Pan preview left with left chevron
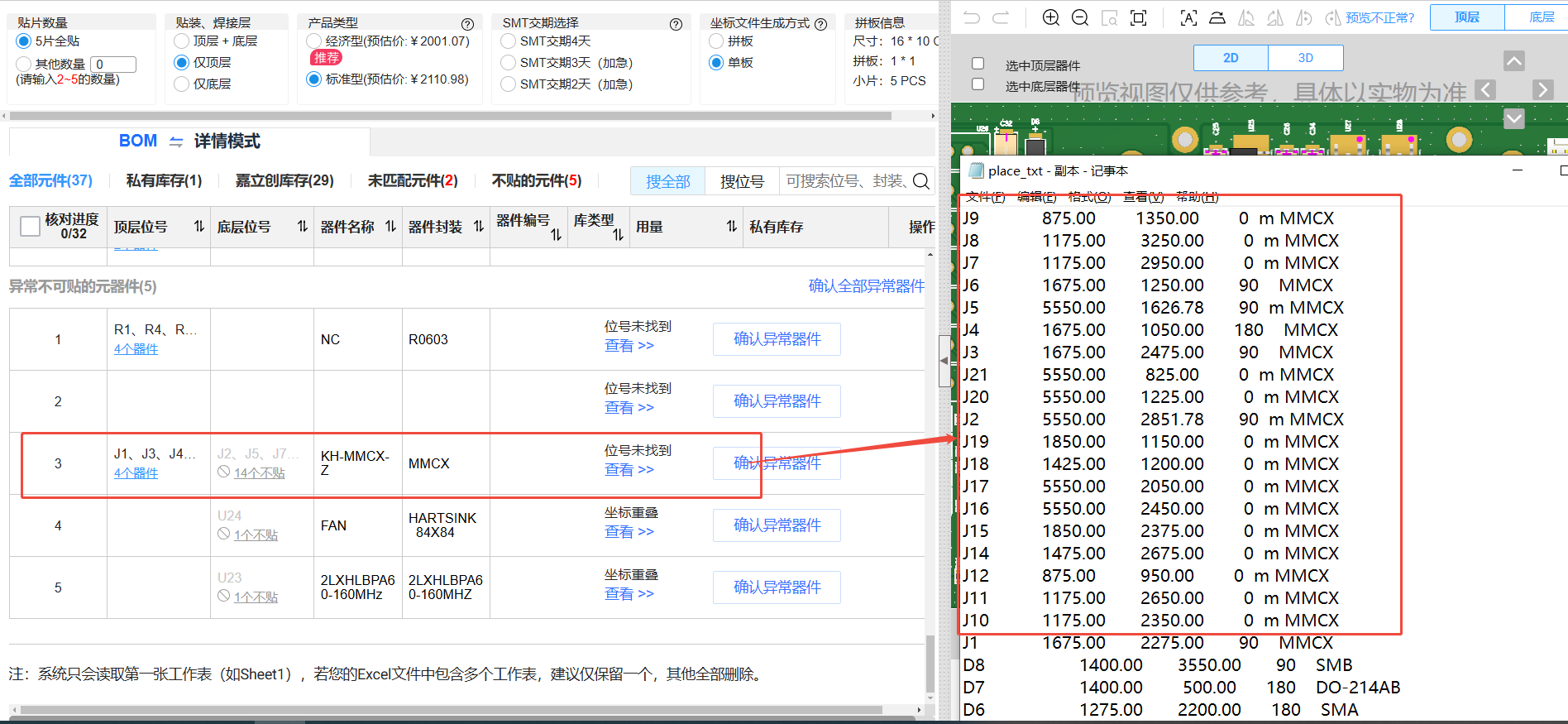This screenshot has height=724, width=1568. pyautogui.click(x=1485, y=89)
